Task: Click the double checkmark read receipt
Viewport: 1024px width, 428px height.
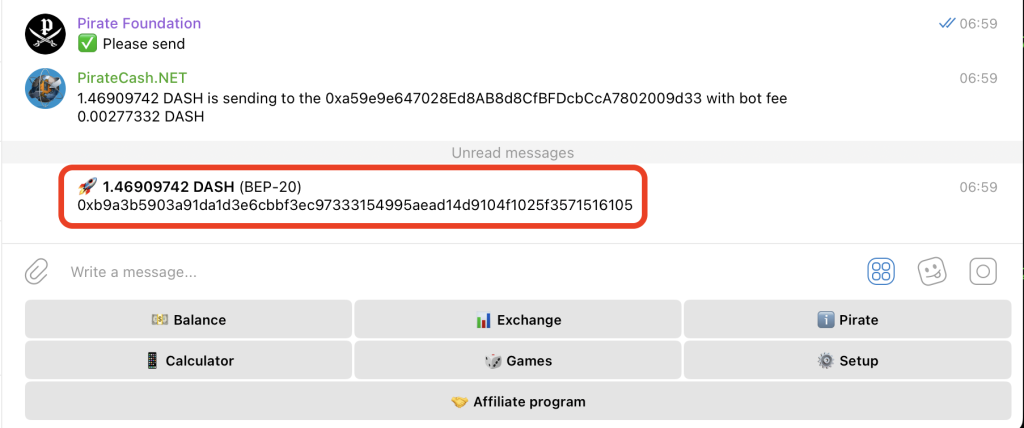Action: [946, 24]
